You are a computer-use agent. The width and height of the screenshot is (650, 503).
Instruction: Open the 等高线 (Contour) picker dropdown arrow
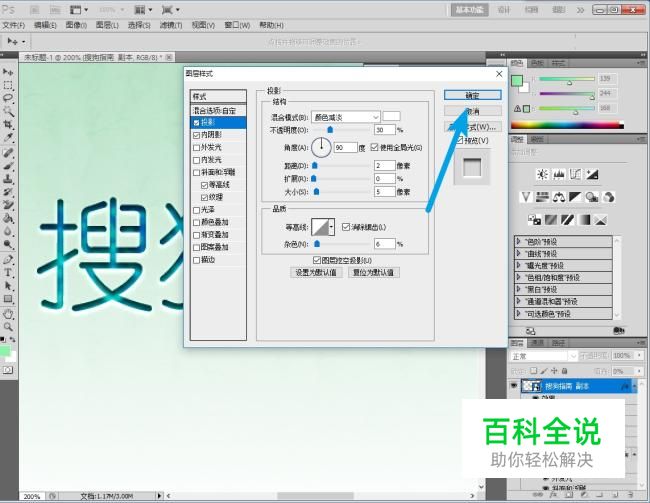click(331, 227)
